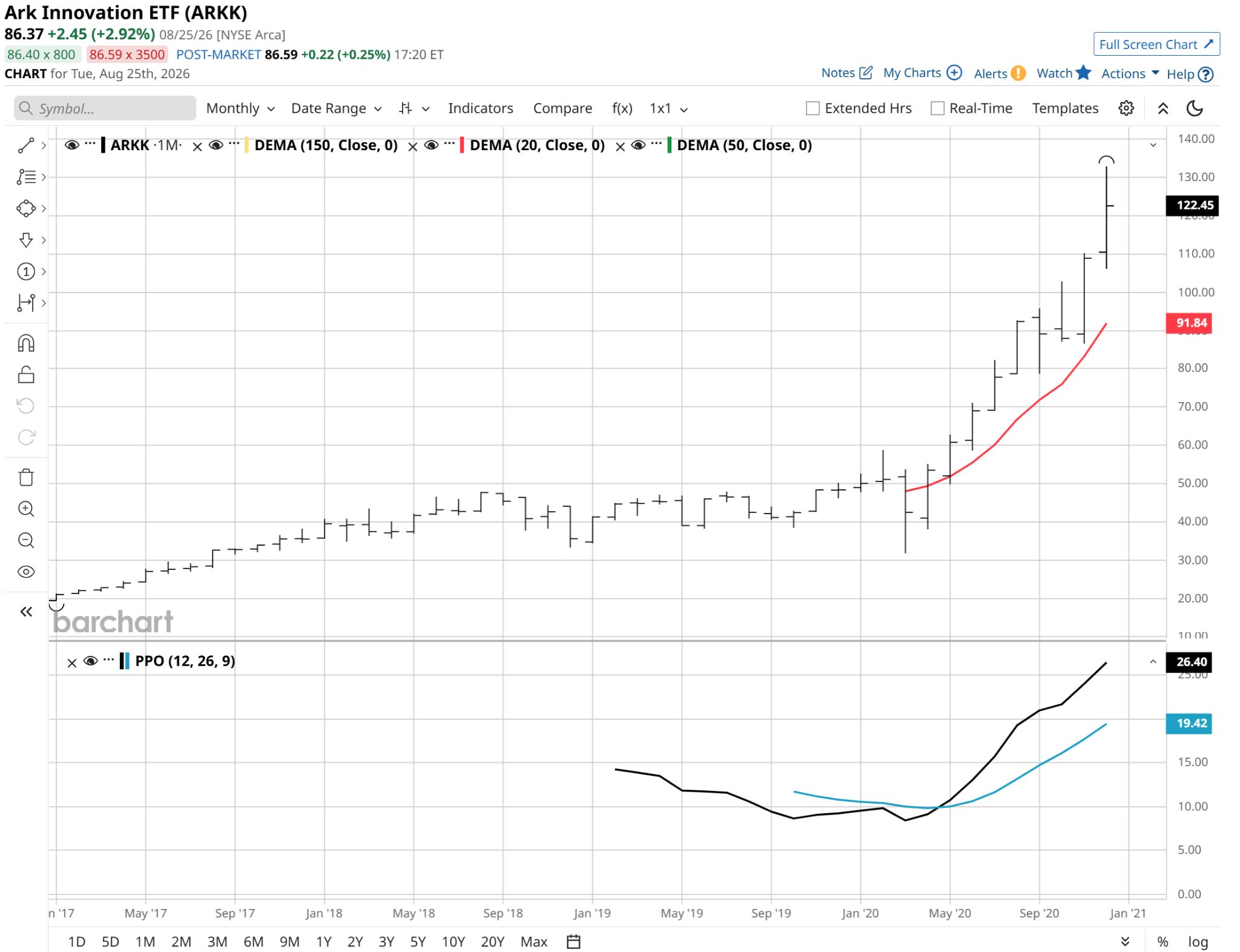Zoom in with the magnifier plus icon

(26, 509)
